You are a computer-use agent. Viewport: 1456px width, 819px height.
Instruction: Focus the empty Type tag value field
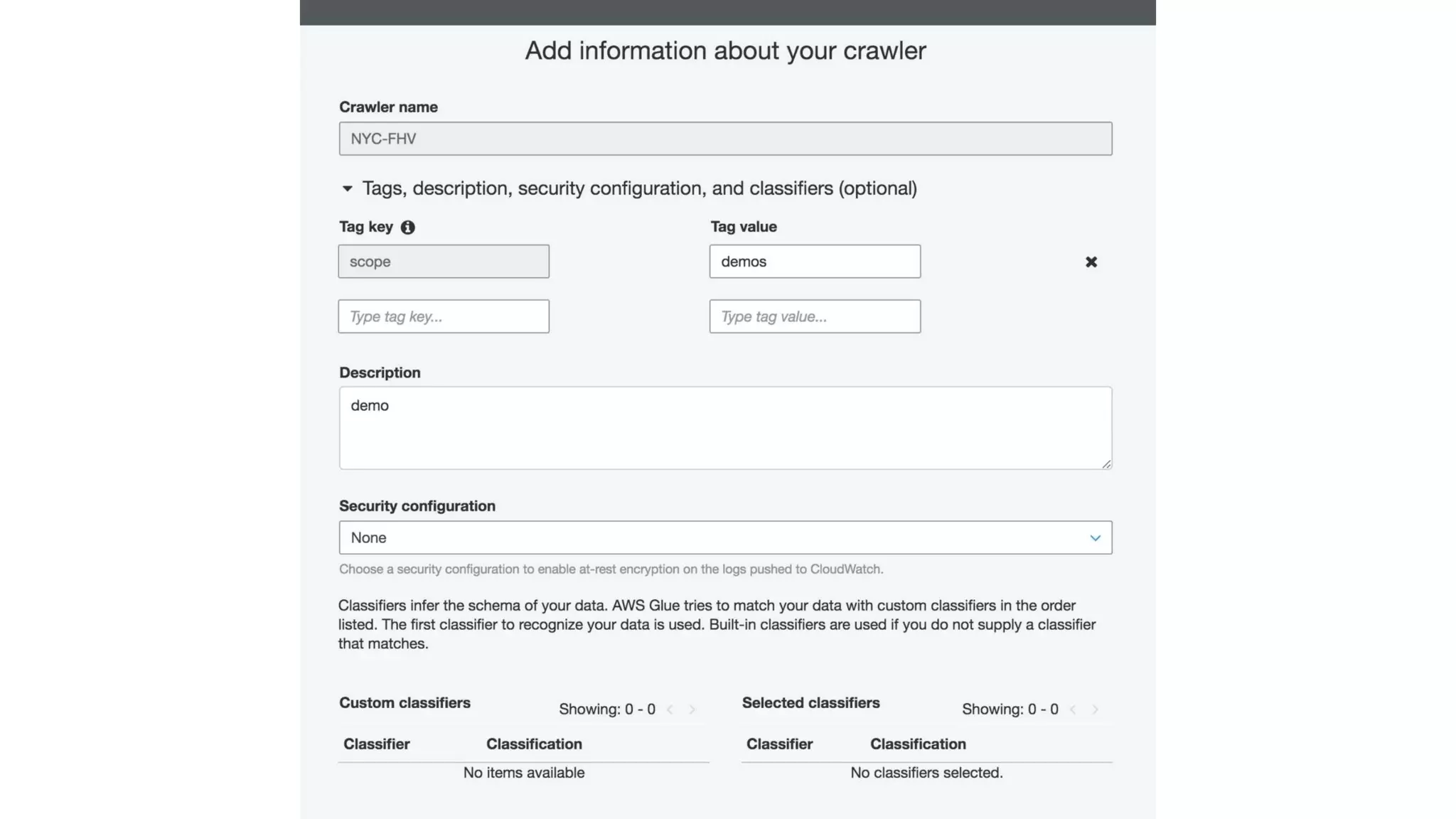815,316
